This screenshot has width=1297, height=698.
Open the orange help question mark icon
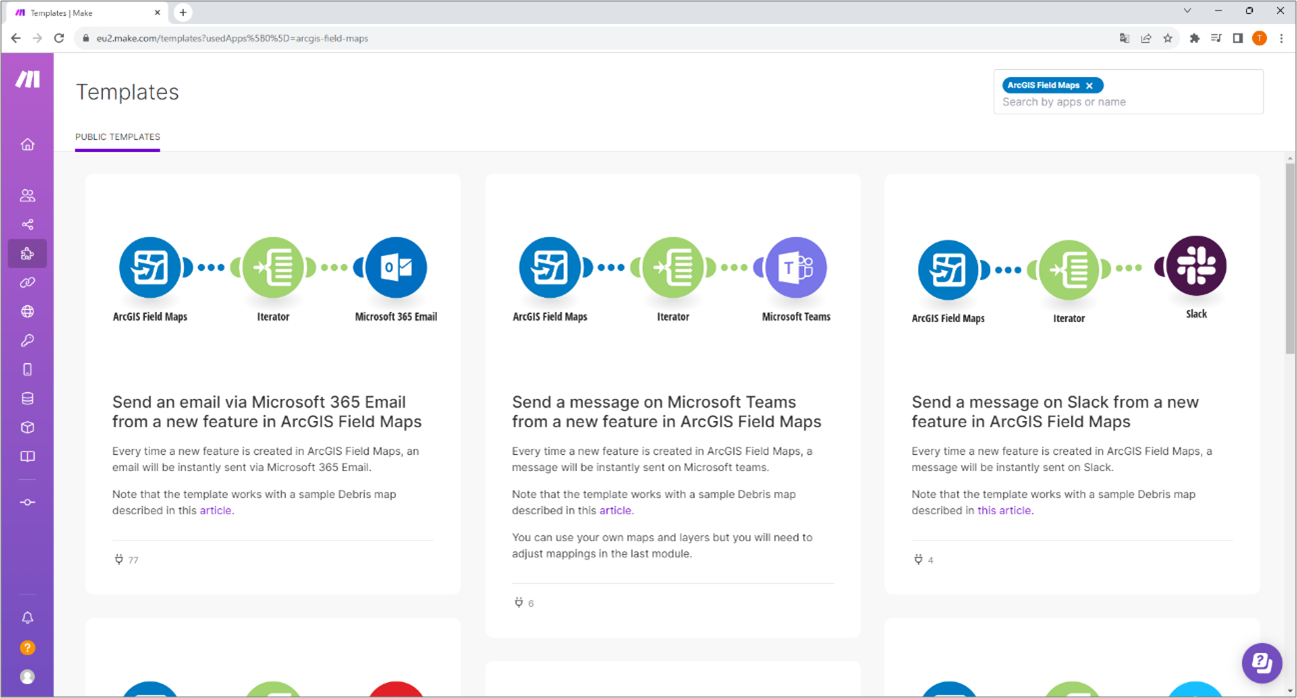[27, 648]
